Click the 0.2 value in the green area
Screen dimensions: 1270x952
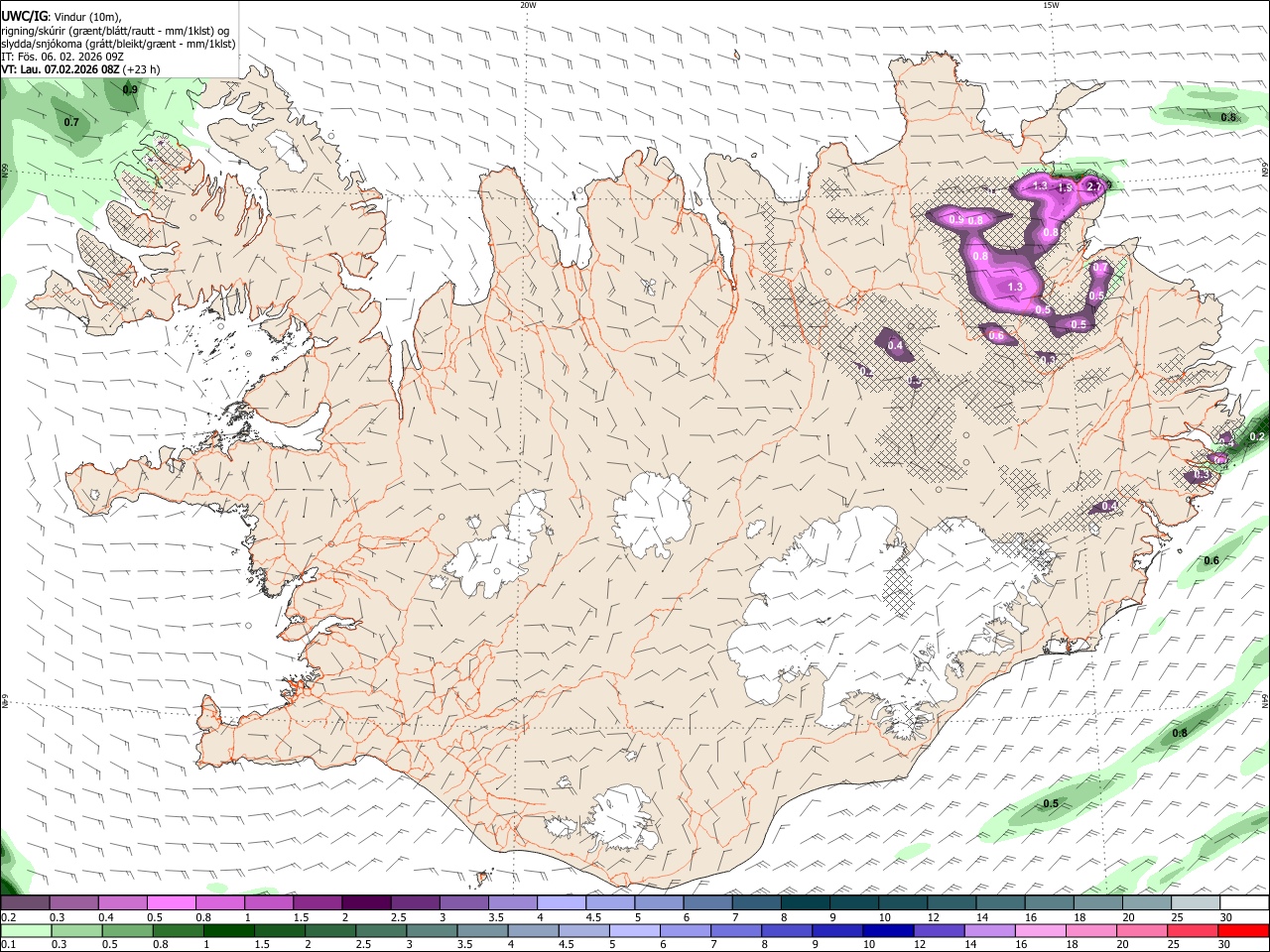[x=1256, y=436]
